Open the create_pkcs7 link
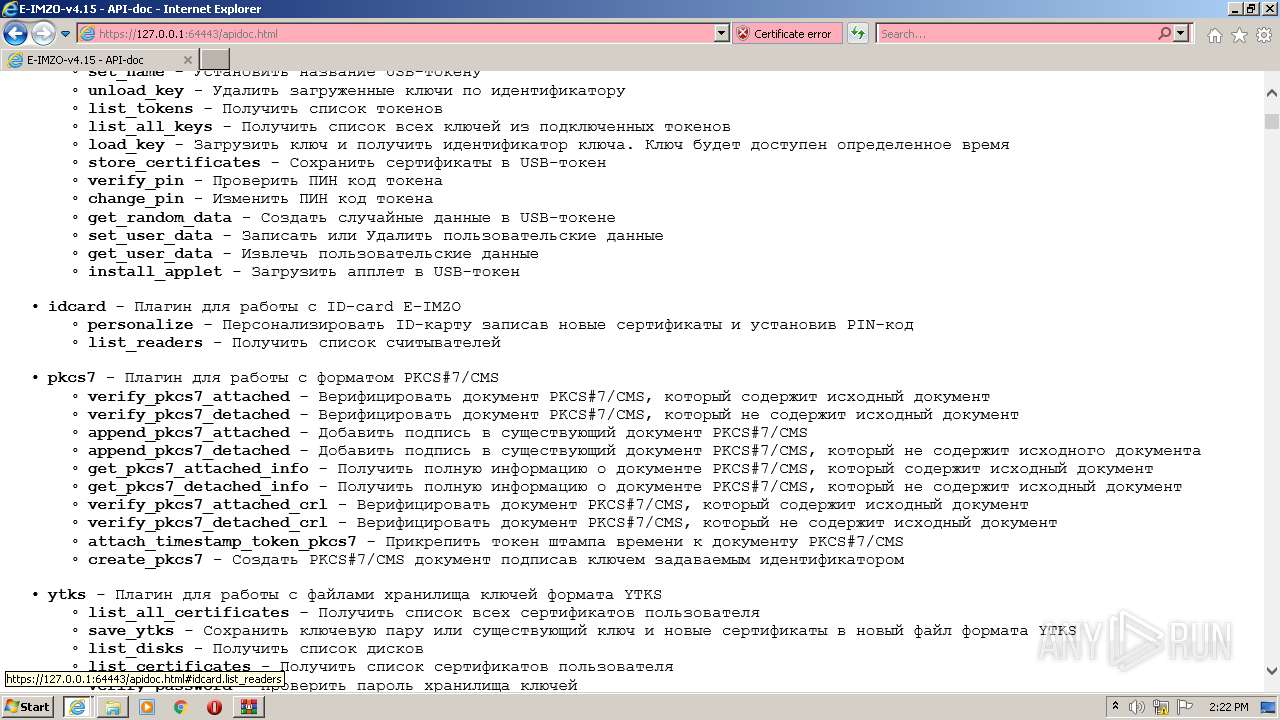 [145, 560]
